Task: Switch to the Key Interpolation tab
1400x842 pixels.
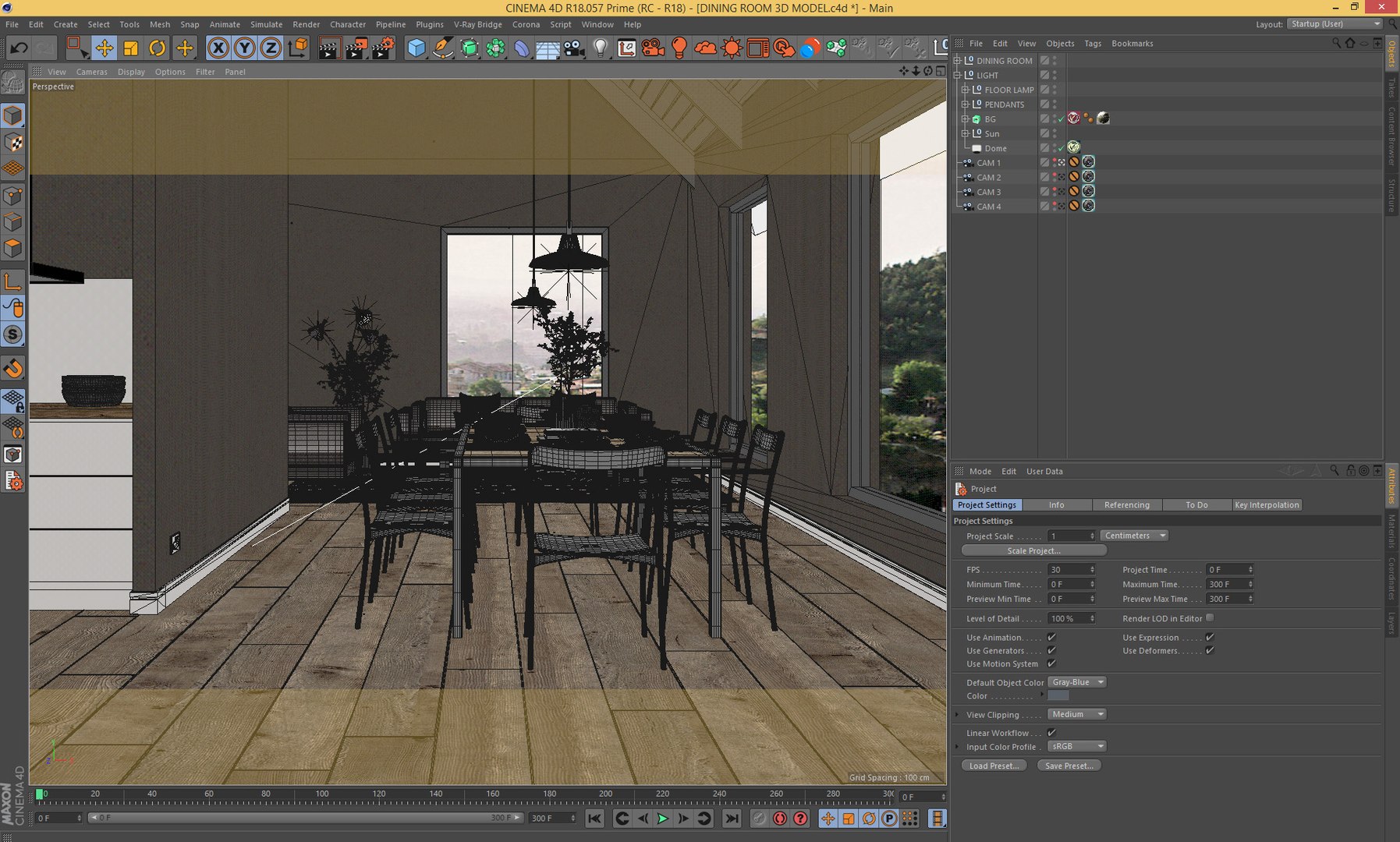Action: [x=1267, y=505]
